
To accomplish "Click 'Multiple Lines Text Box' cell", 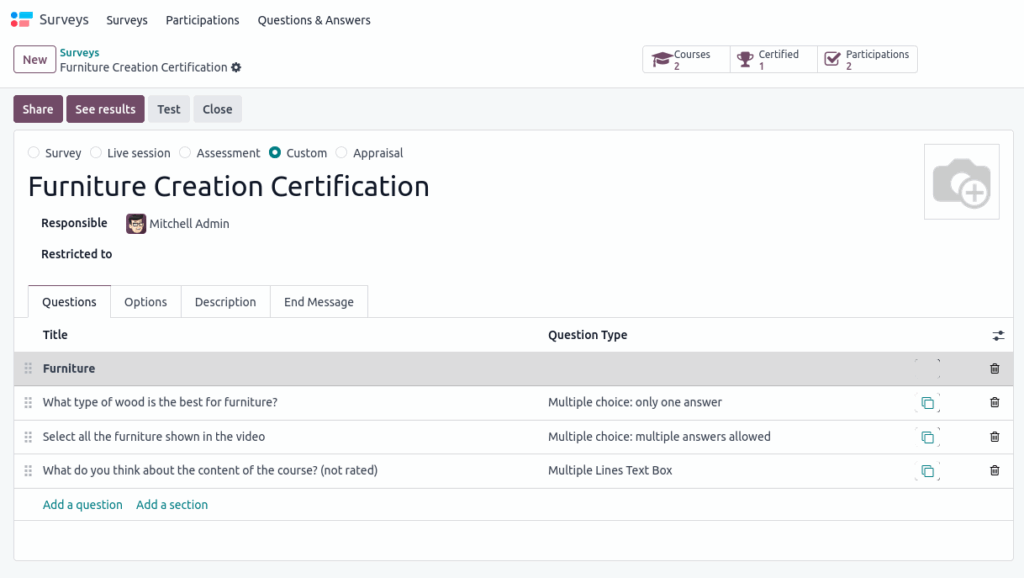I will click(610, 470).
